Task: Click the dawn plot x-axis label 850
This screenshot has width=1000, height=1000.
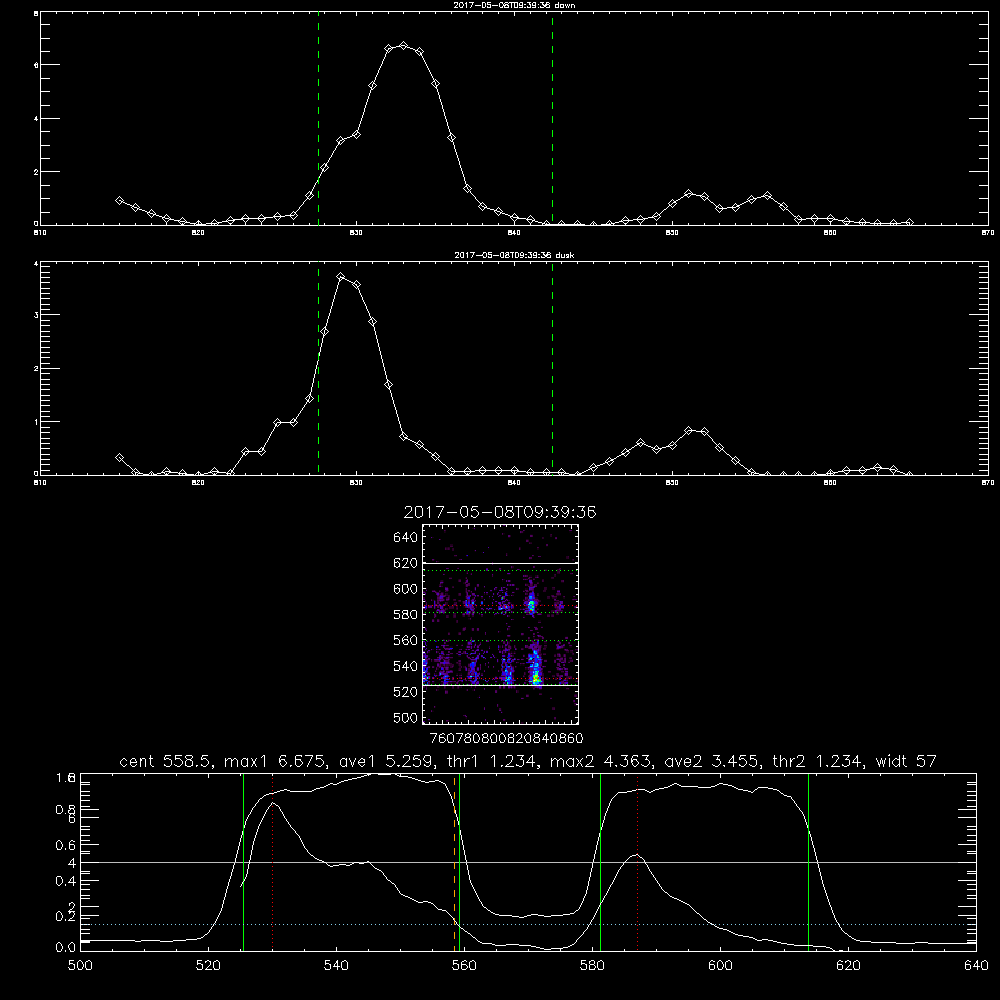Action: point(672,233)
